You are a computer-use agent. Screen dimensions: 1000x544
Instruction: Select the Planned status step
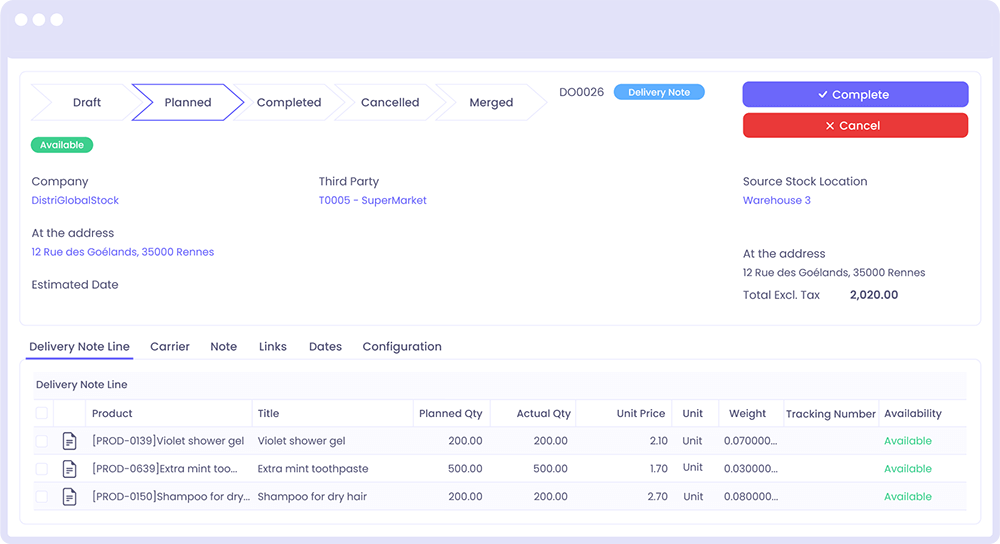click(188, 102)
